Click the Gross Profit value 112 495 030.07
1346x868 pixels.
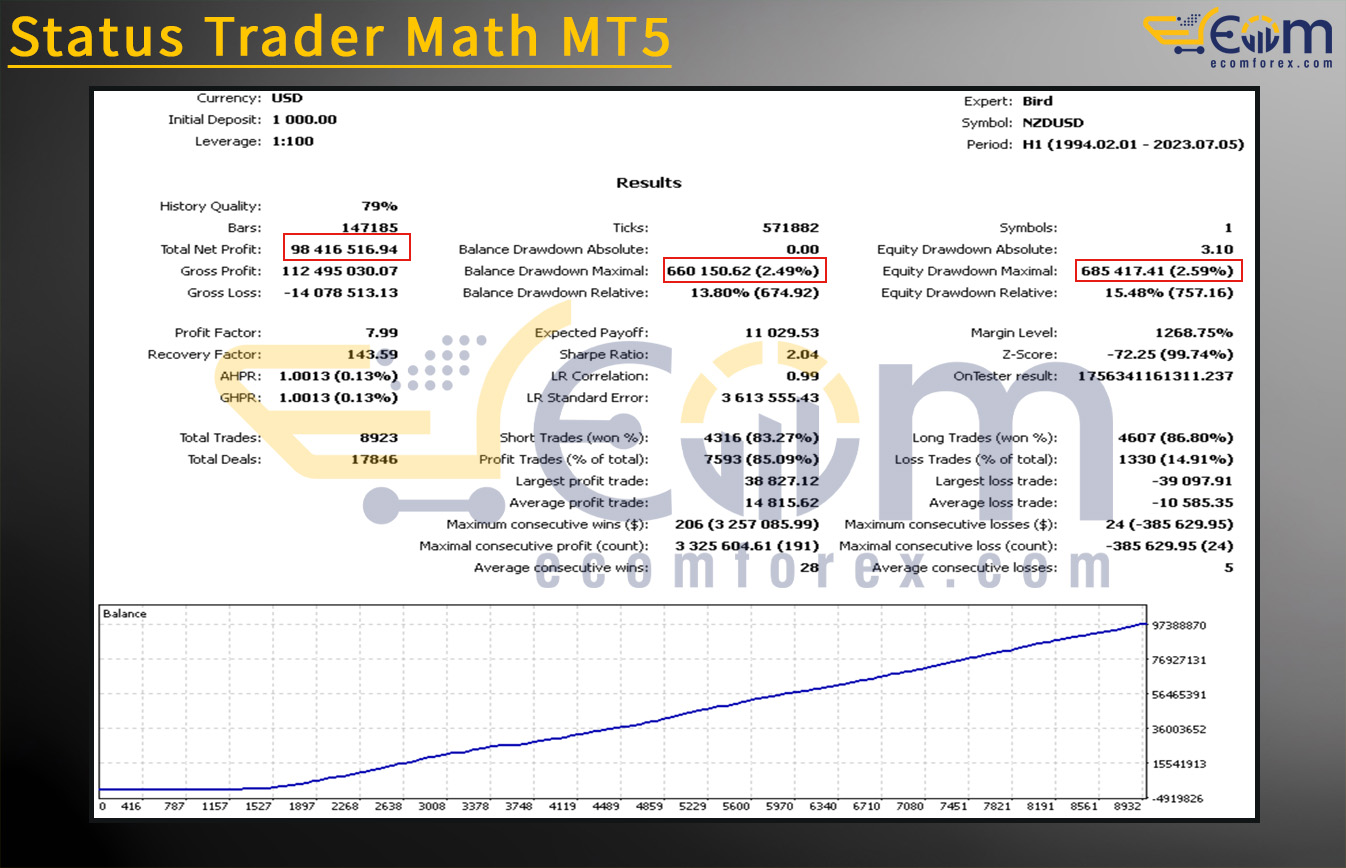[339, 271]
